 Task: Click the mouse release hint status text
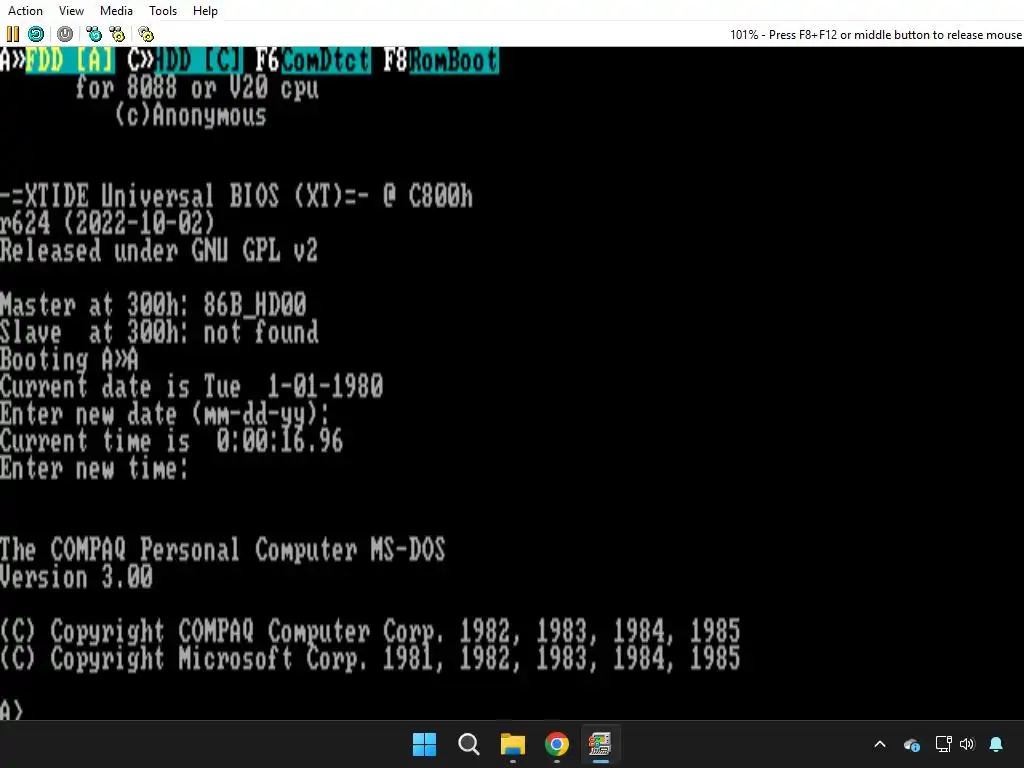[x=875, y=35]
